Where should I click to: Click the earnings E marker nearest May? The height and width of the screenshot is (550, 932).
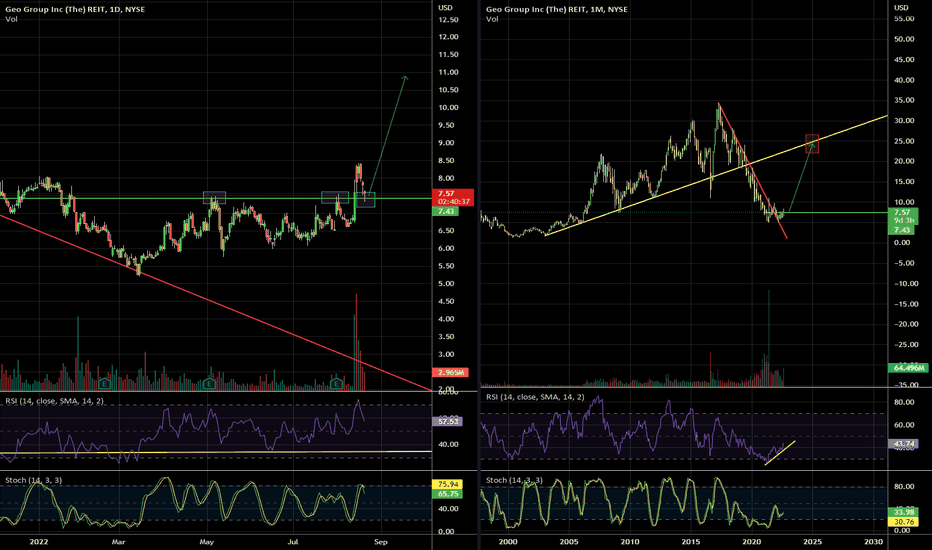click(209, 384)
